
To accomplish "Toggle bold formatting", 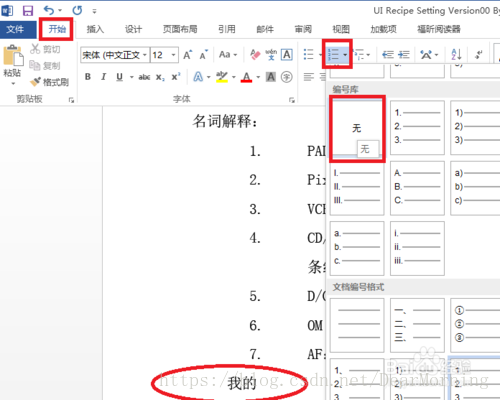I will coord(88,77).
